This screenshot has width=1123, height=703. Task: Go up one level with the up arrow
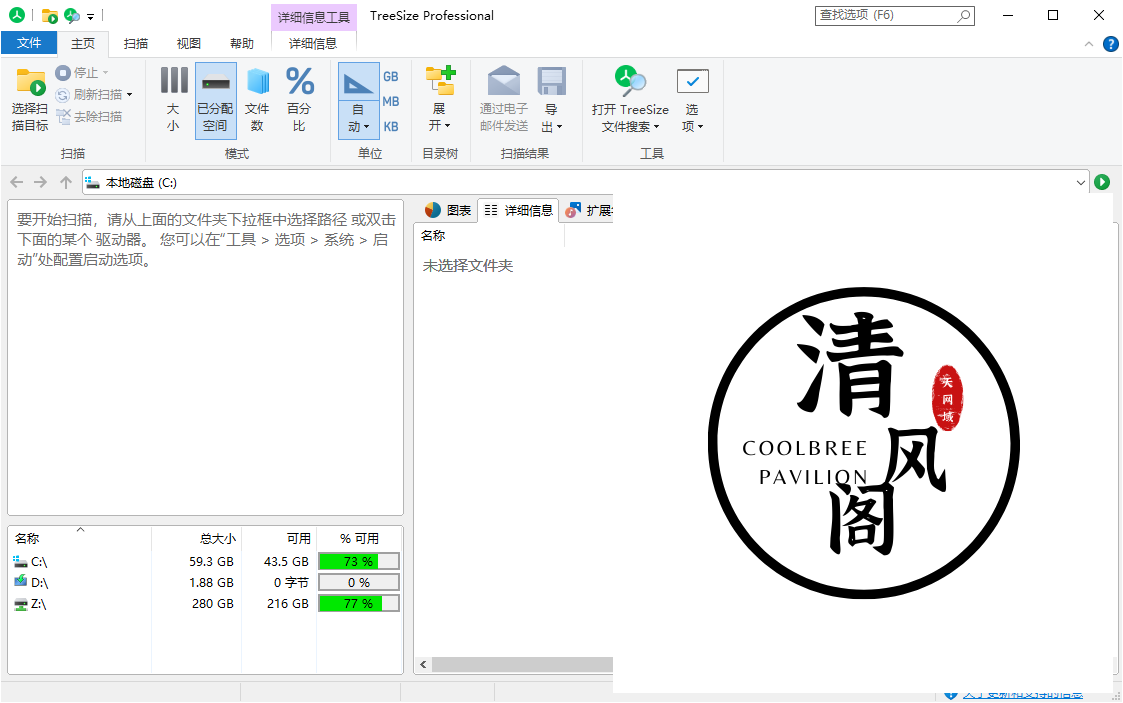pos(66,183)
